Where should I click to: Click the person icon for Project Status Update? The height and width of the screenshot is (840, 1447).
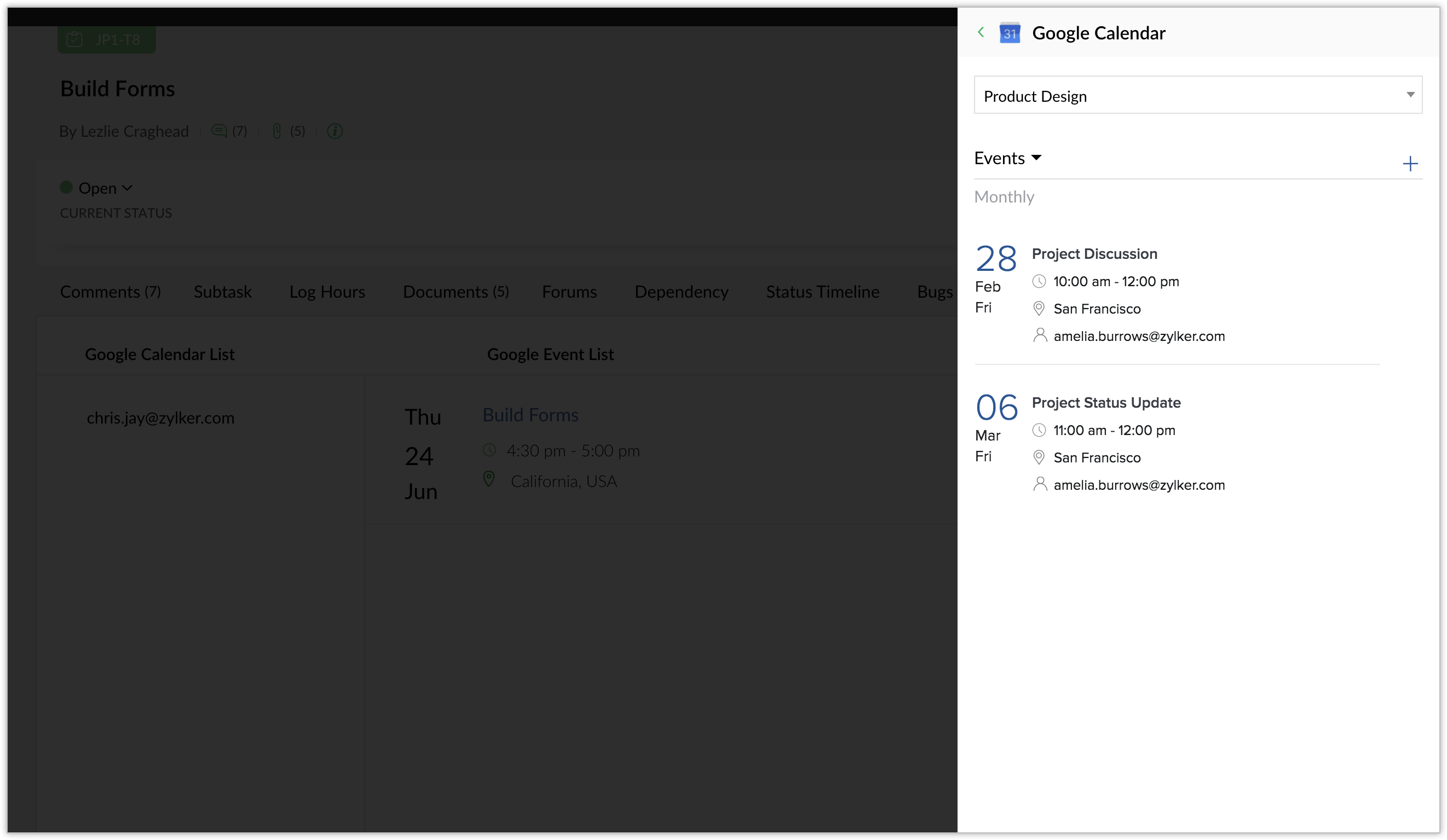coord(1039,484)
